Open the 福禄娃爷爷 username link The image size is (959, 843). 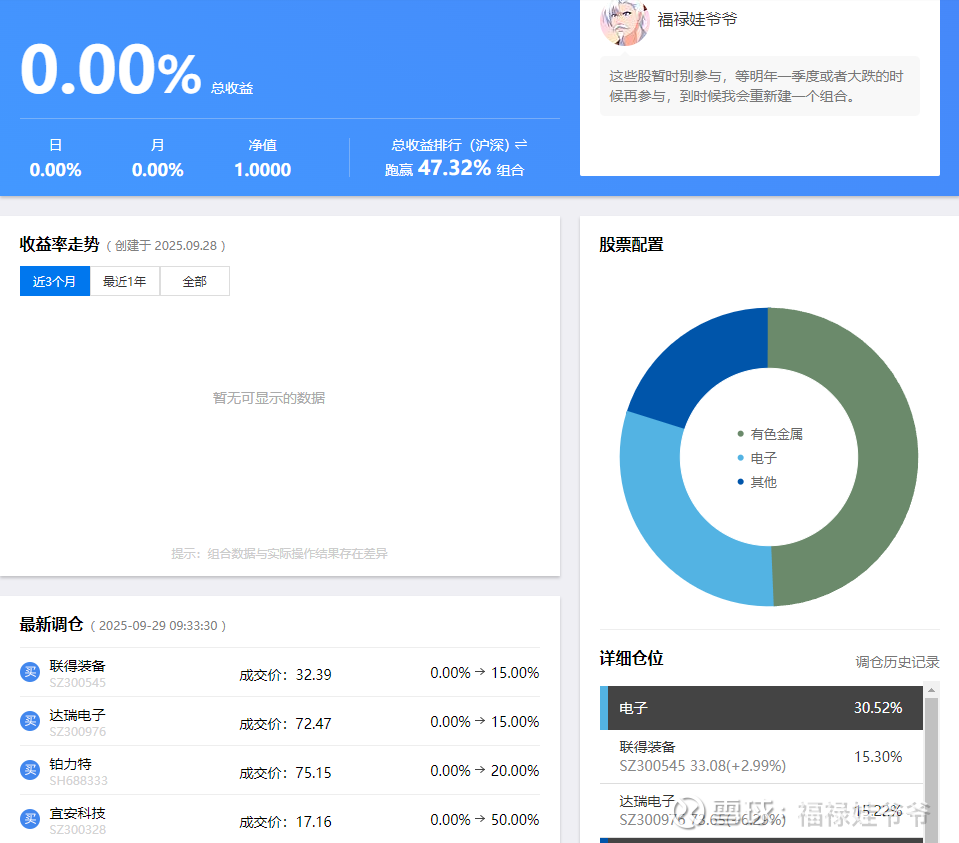[697, 20]
